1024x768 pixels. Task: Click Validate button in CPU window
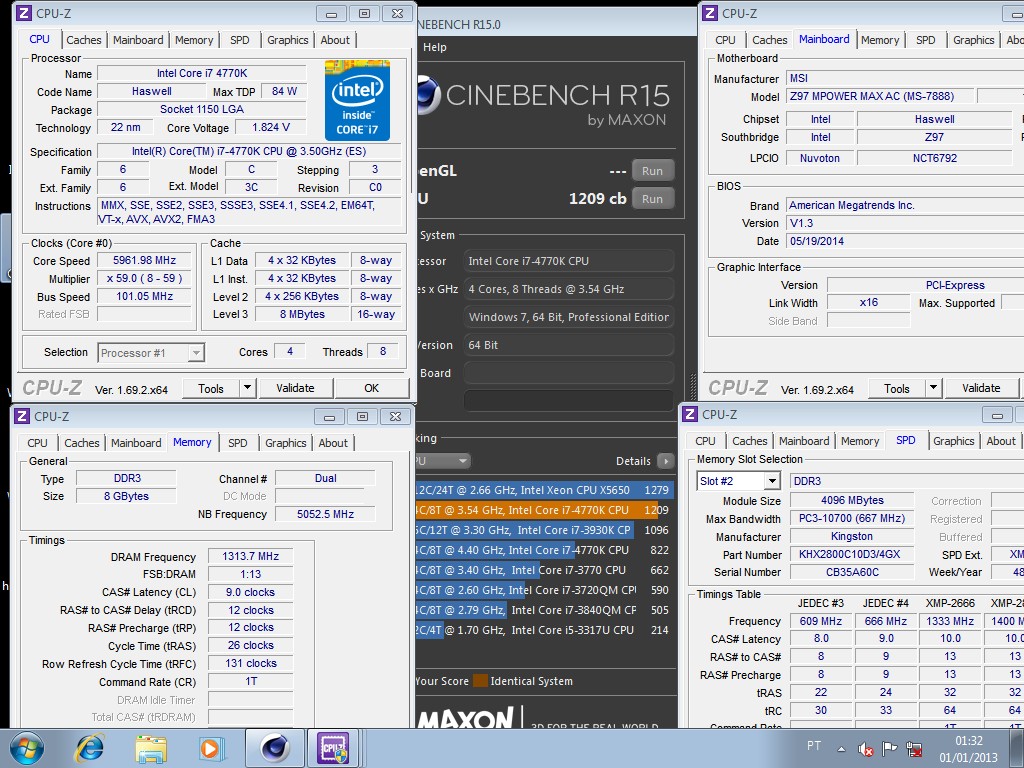click(295, 388)
